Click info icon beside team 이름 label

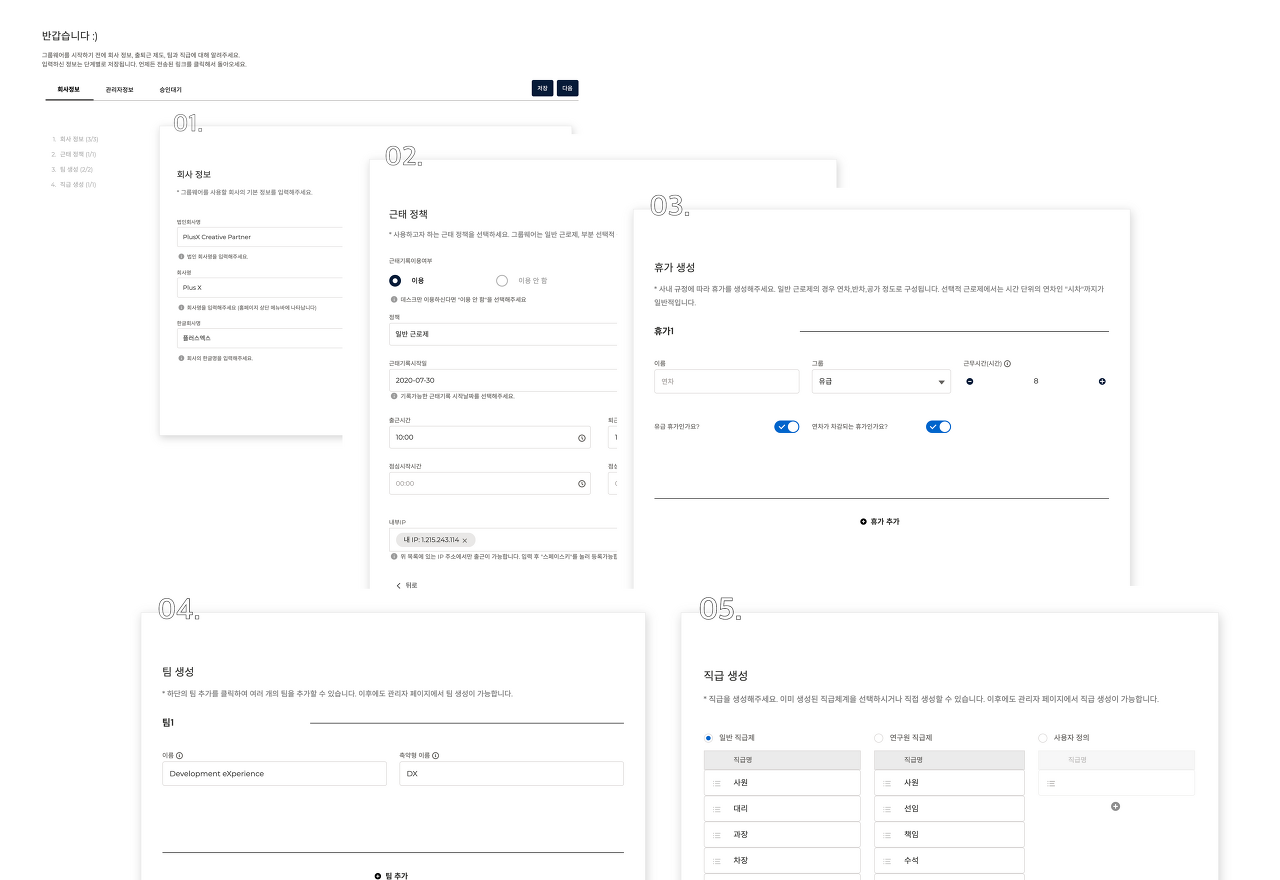click(x=179, y=756)
